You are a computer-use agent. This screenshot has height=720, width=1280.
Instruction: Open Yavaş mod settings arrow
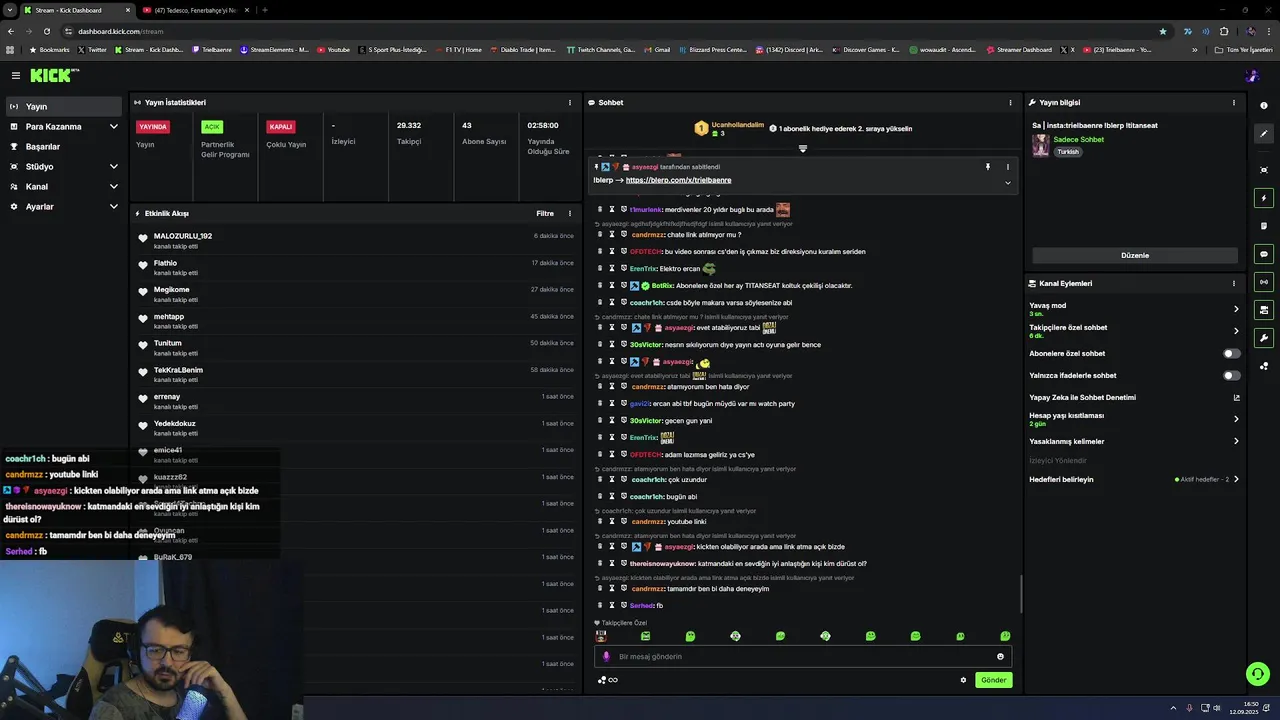pyautogui.click(x=1236, y=309)
